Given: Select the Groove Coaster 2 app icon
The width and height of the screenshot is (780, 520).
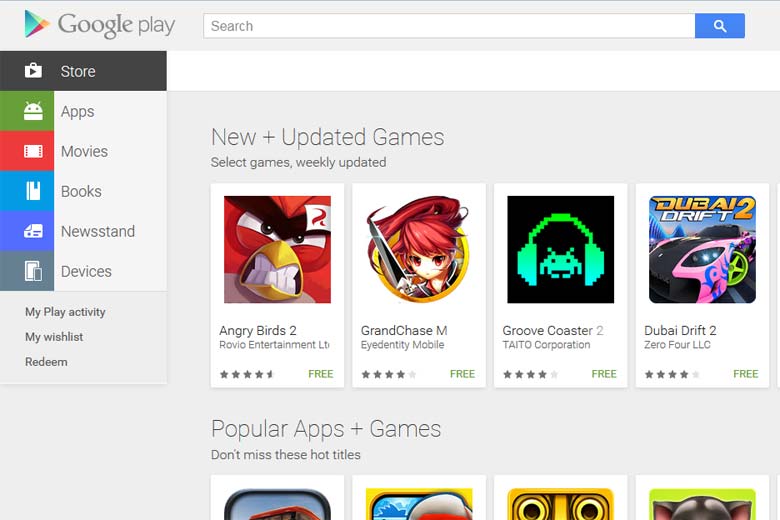Looking at the screenshot, I should point(561,249).
